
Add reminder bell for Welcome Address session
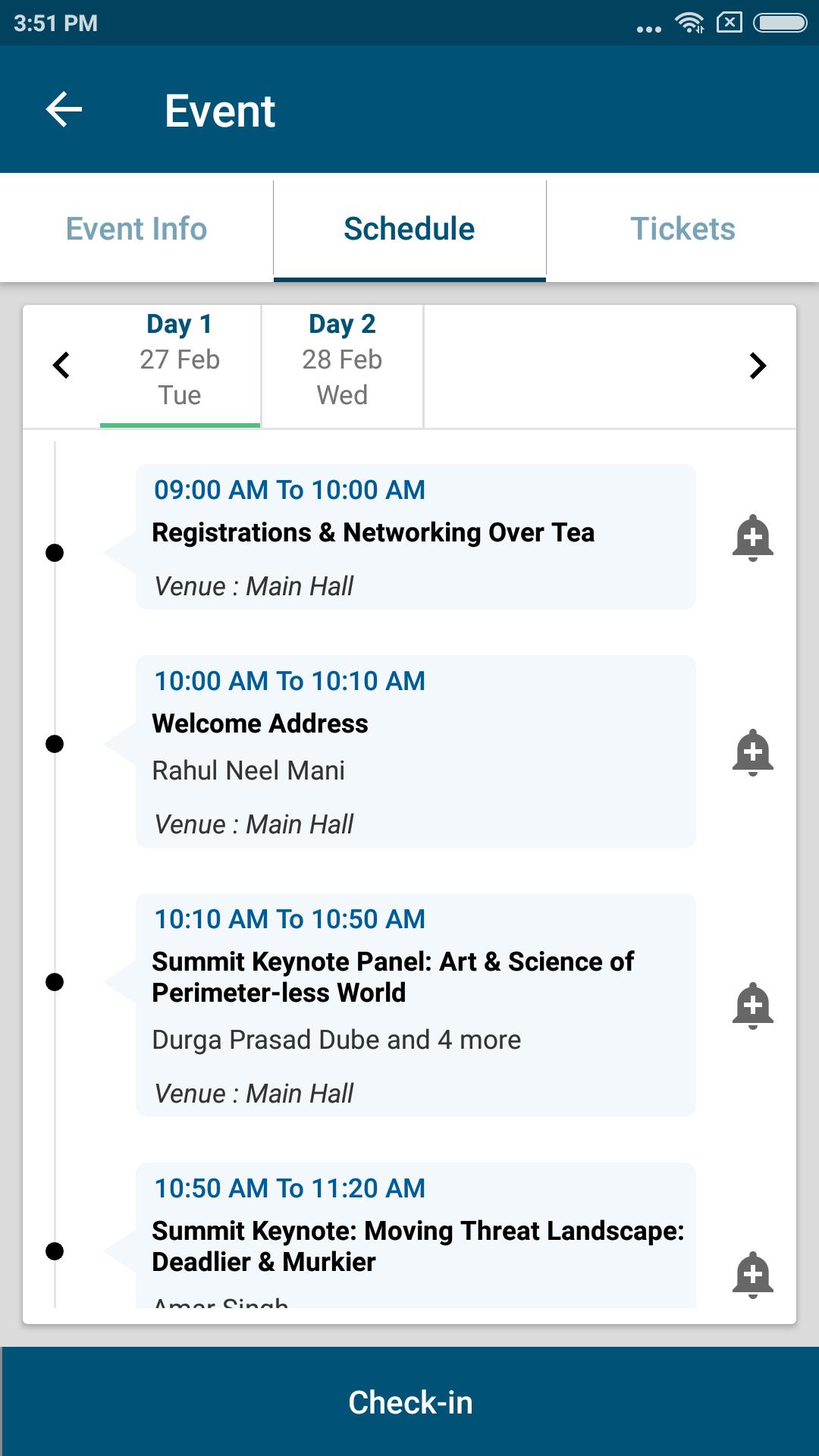coord(752,752)
